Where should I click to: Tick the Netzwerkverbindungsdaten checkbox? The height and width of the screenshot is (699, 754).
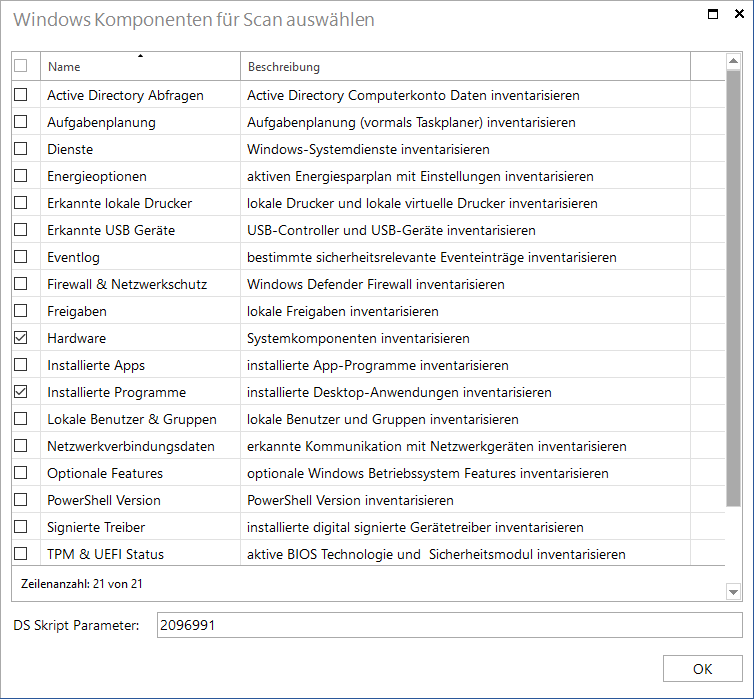coord(21,446)
